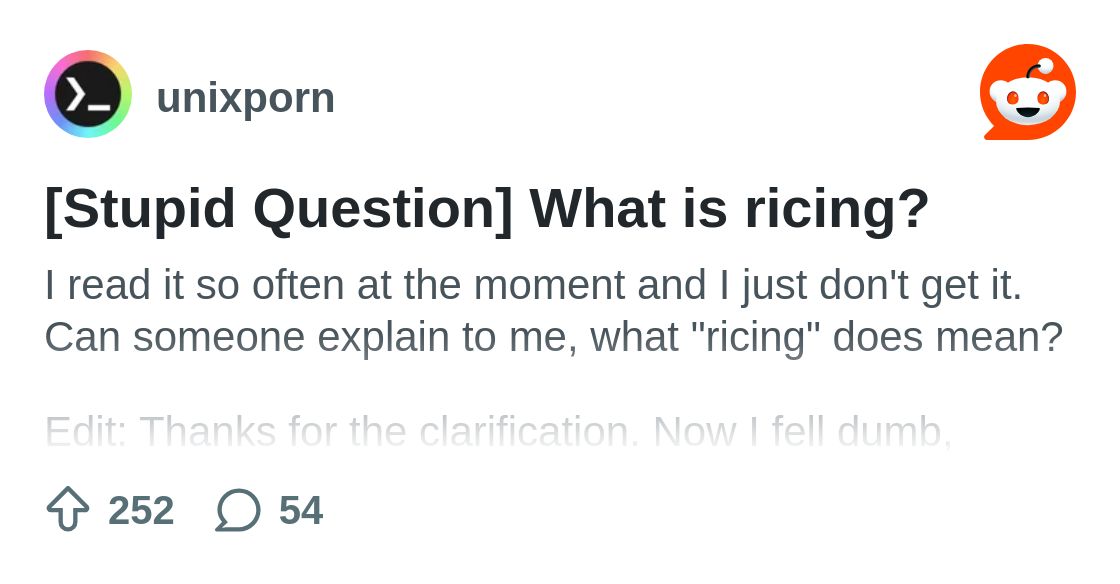The image size is (1120, 584).
Task: Open comments via the speech bubble icon
Action: (238, 510)
